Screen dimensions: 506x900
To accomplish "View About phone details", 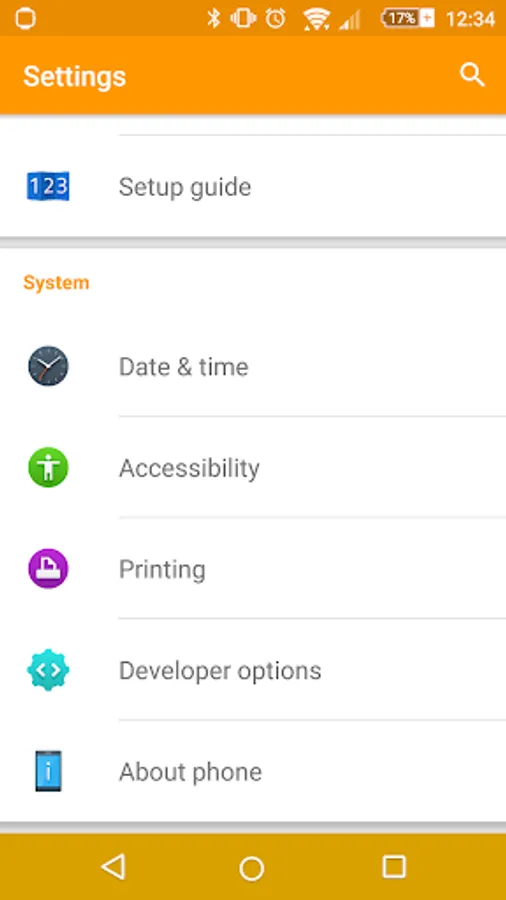I will pyautogui.click(x=253, y=771).
